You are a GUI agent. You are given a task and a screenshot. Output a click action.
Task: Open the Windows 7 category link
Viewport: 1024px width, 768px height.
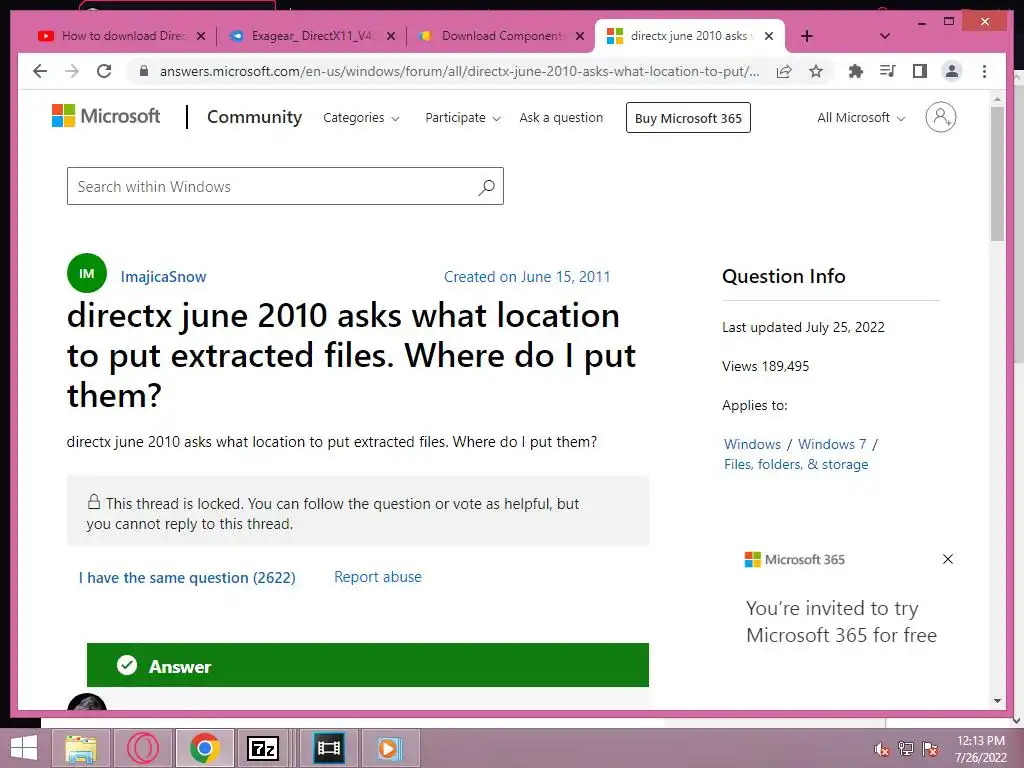831,444
